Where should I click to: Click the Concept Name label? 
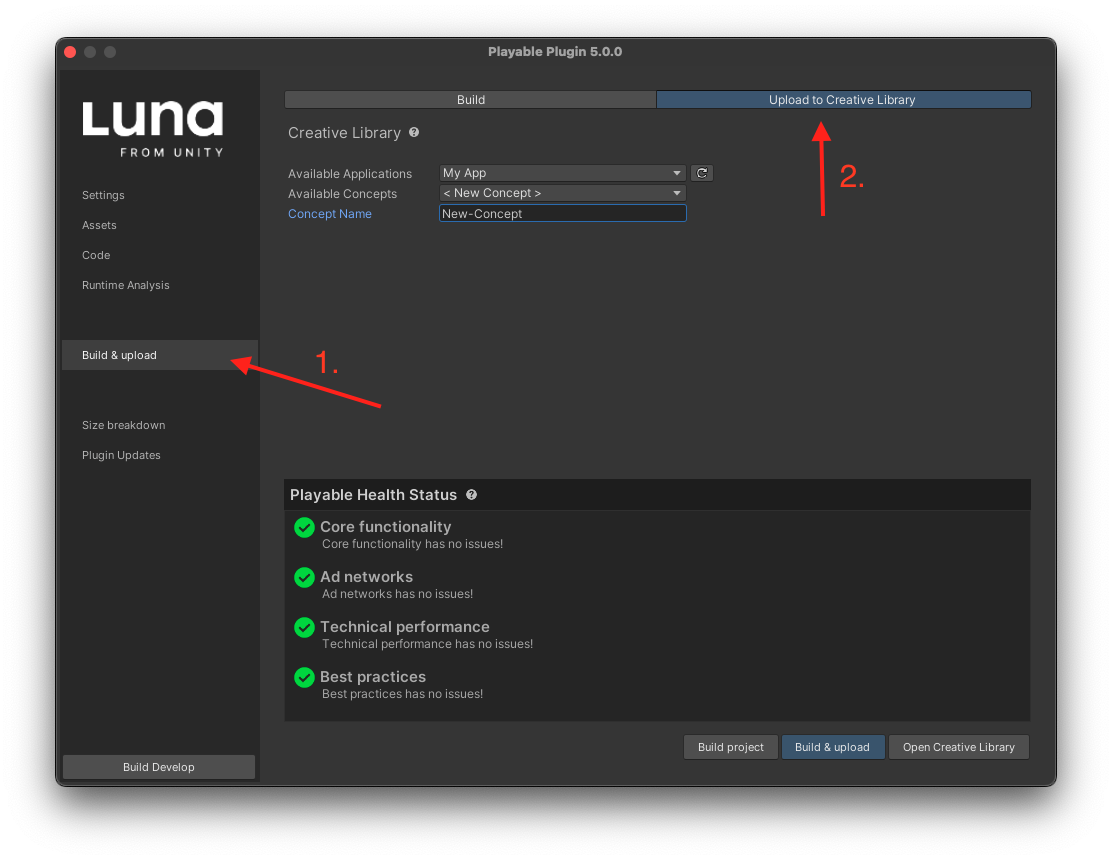tap(330, 214)
